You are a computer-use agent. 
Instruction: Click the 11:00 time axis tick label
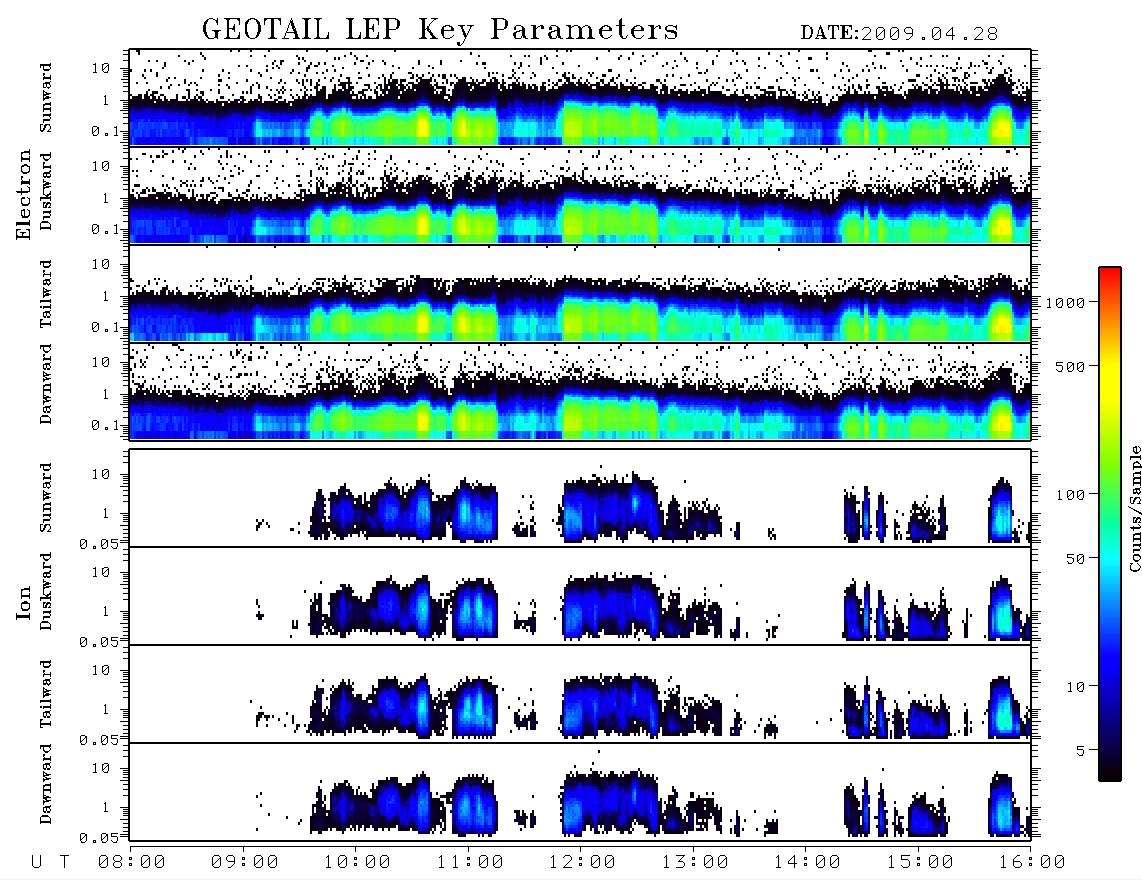click(470, 862)
